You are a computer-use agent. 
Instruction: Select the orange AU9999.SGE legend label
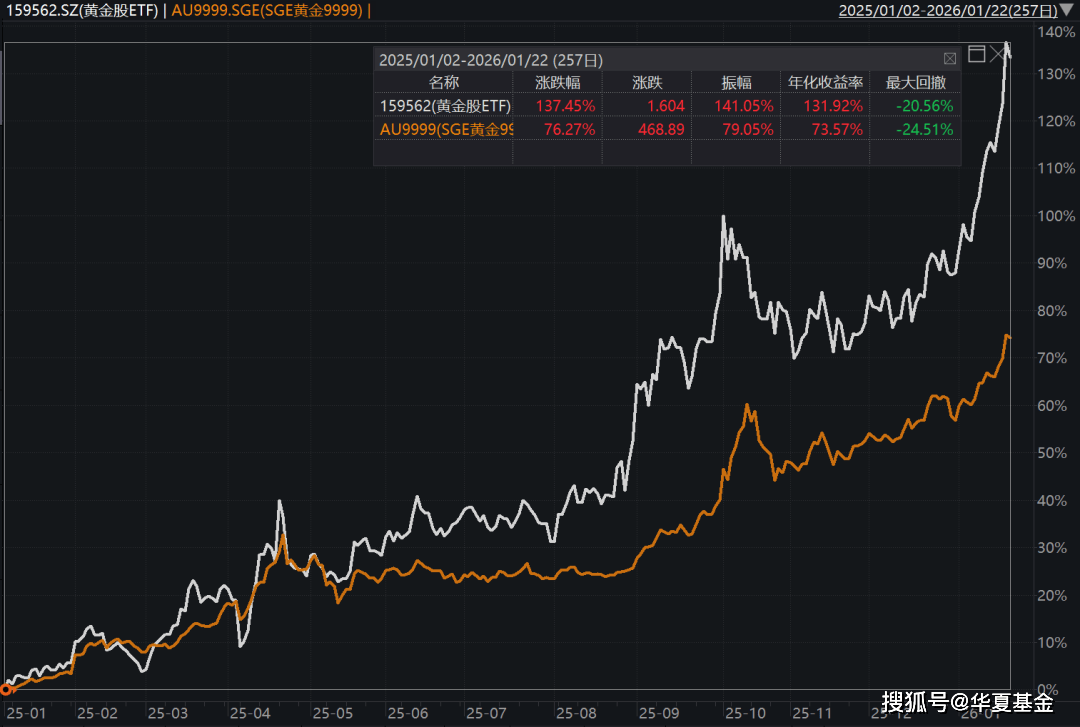click(x=267, y=11)
